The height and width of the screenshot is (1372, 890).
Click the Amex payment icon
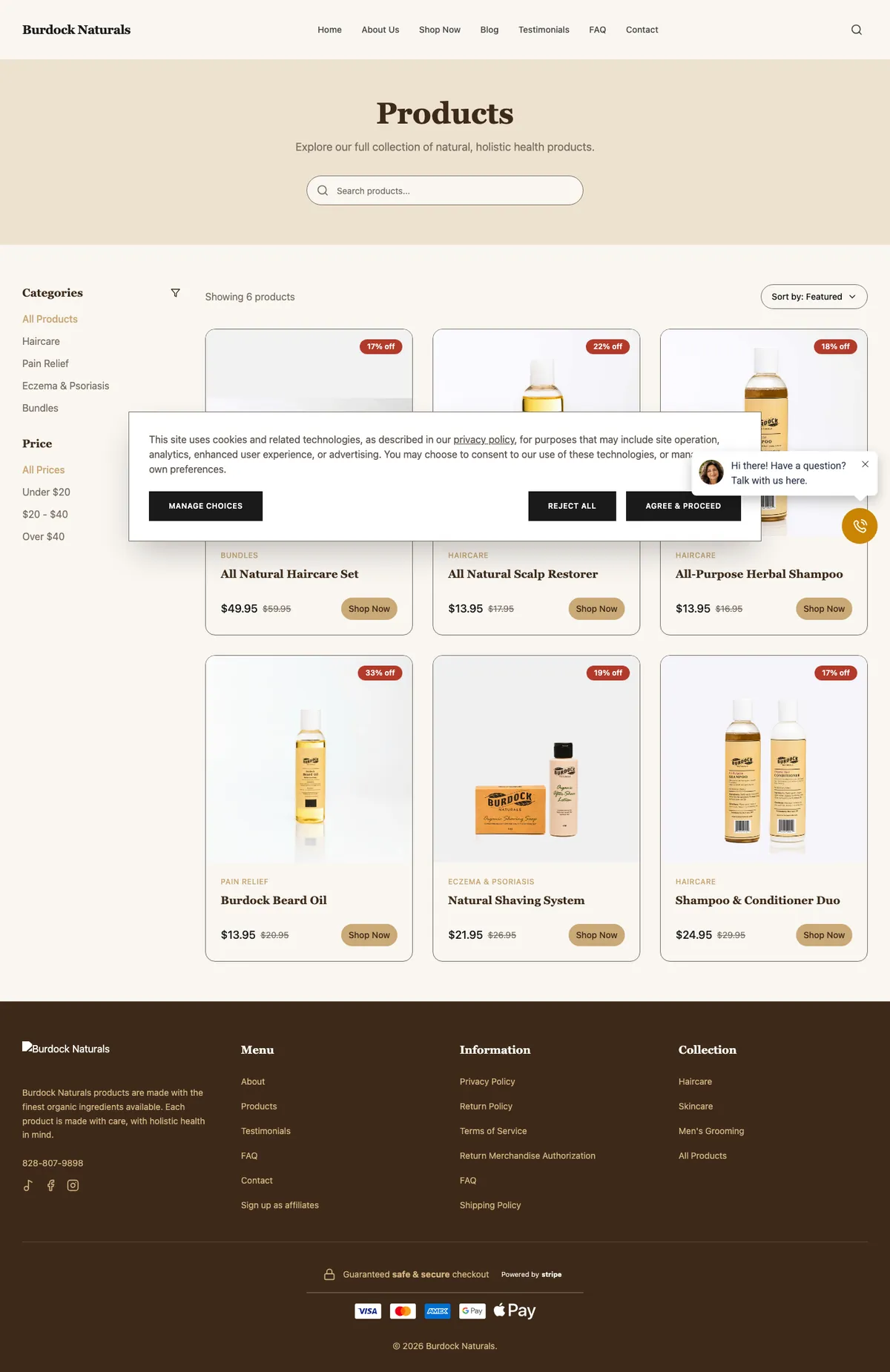(x=438, y=1311)
